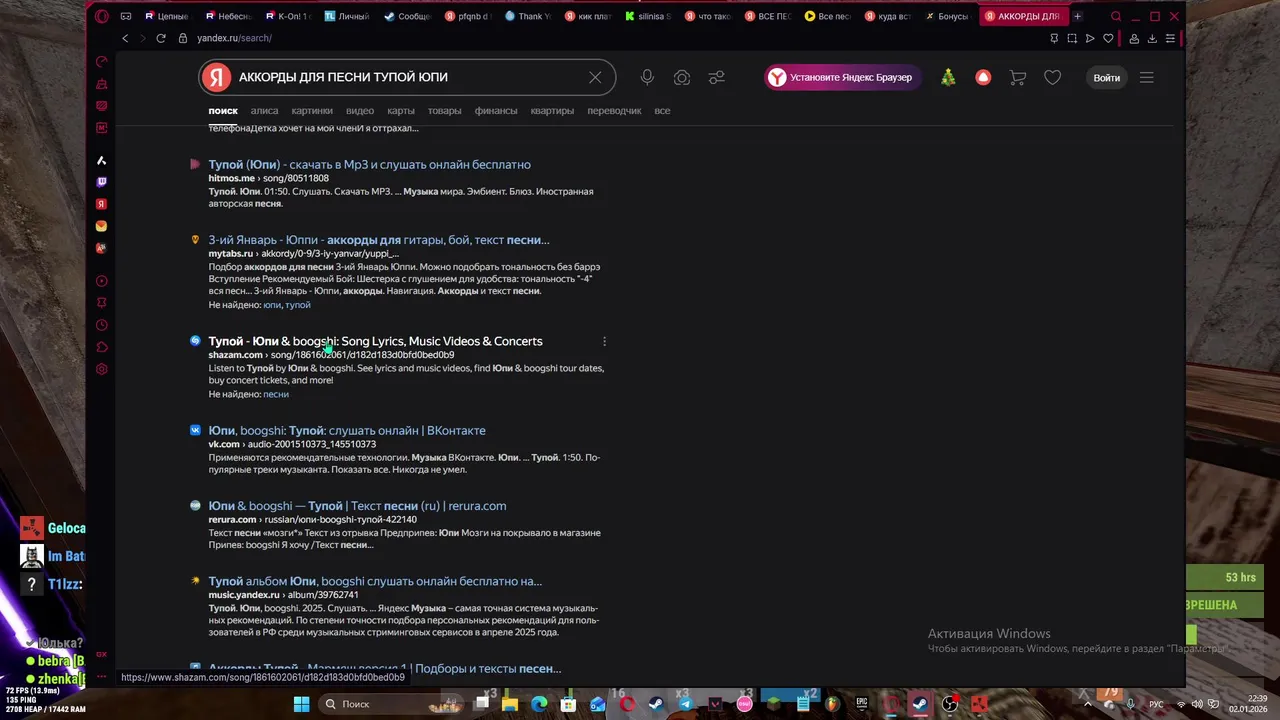Image resolution: width=1280 pixels, height=720 pixels.
Task: Switch to the silinisa browser tab
Action: [x=648, y=16]
